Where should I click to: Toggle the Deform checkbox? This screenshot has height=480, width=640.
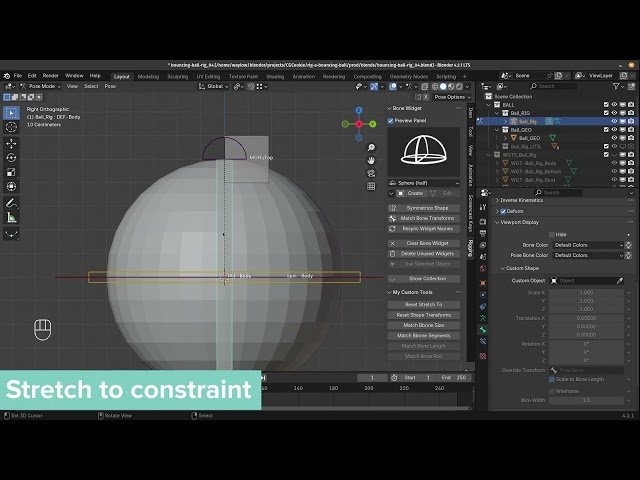pos(503,211)
